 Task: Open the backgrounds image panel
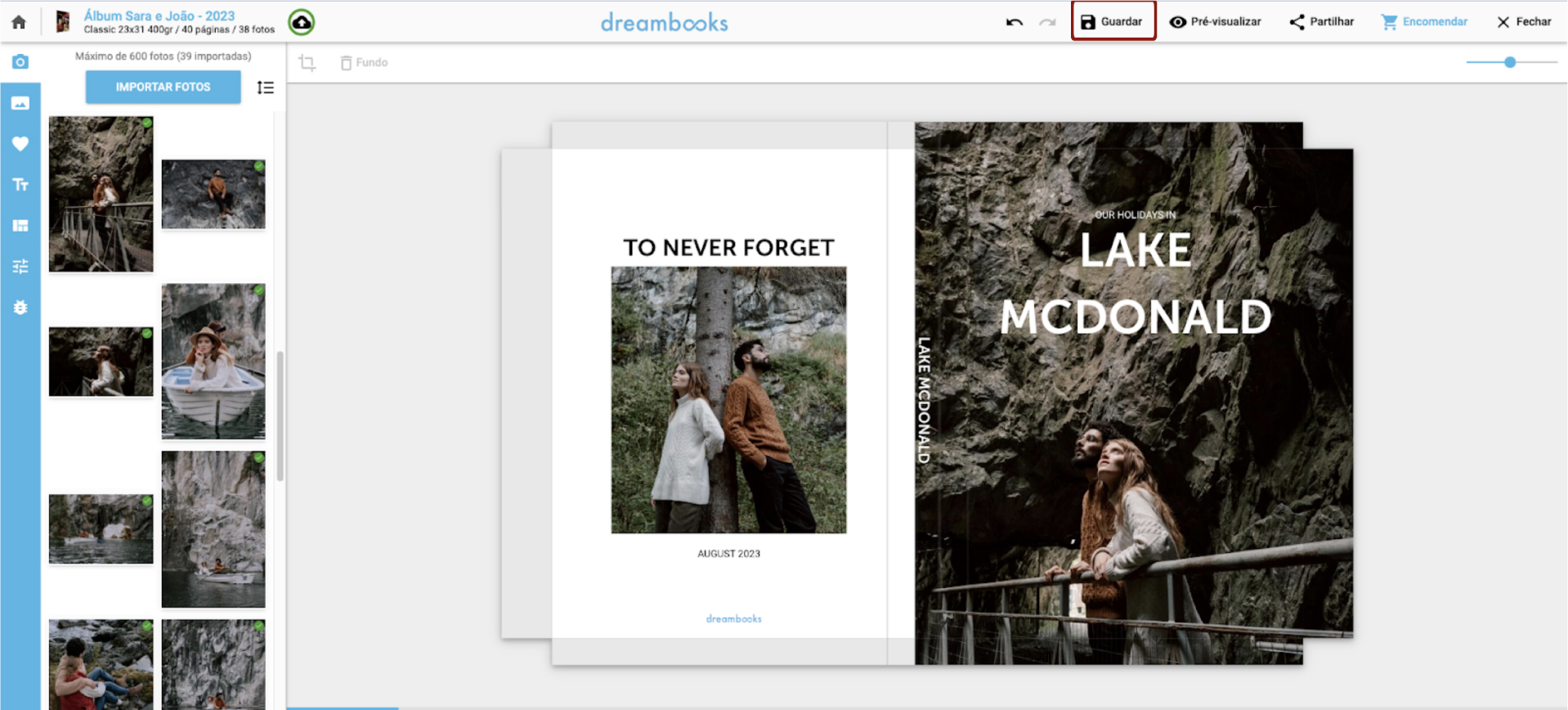coord(20,103)
